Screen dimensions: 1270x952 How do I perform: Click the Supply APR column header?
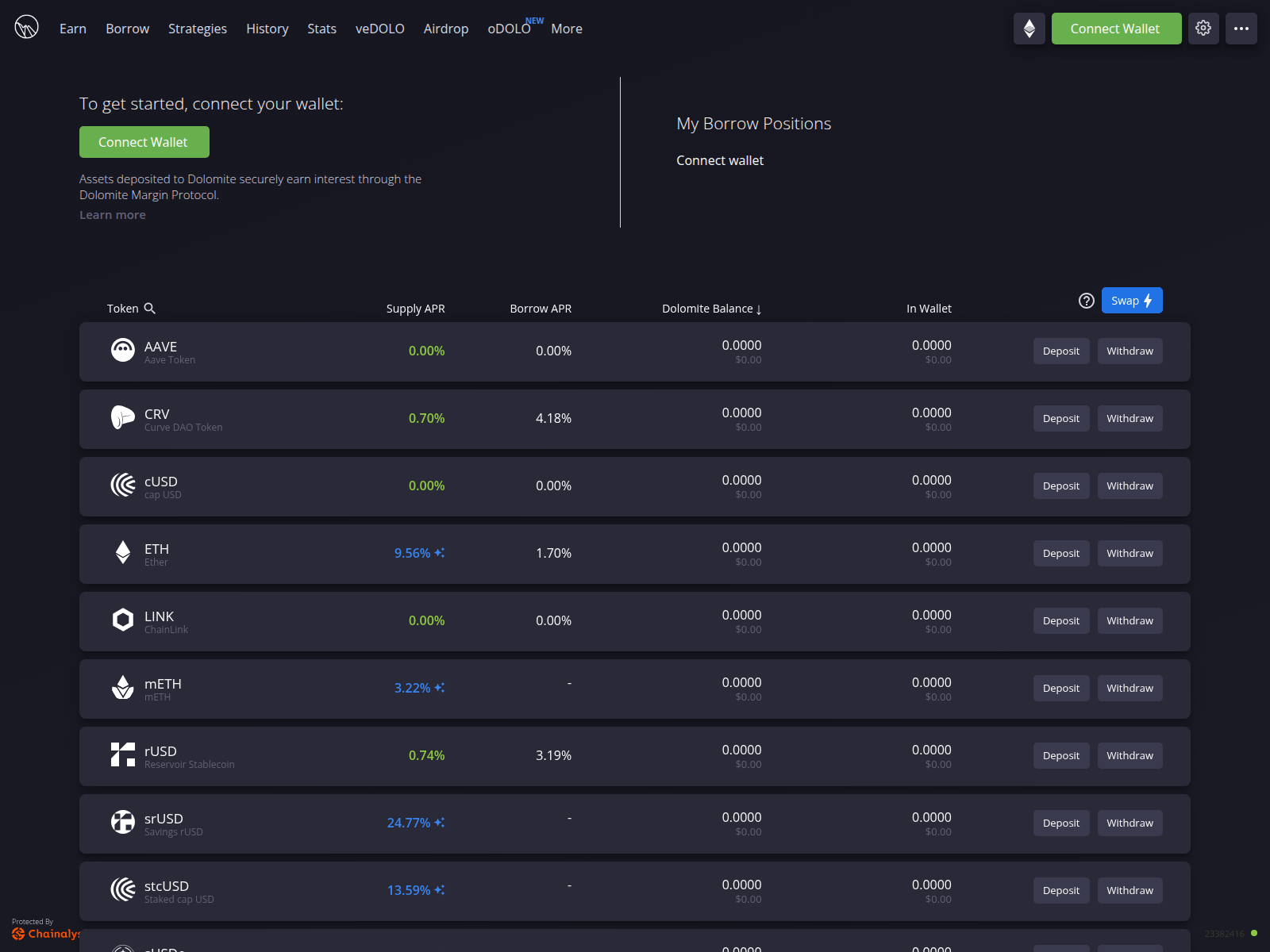click(x=415, y=309)
